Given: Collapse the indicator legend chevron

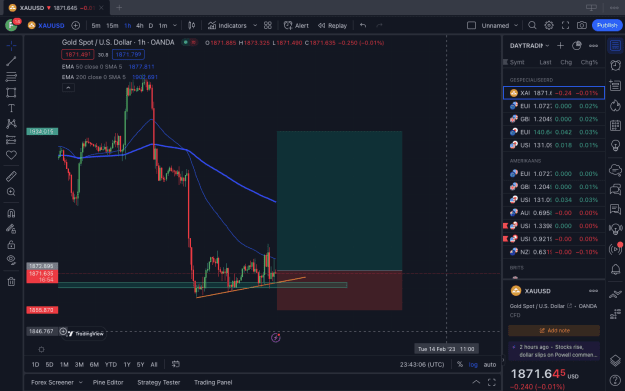Looking at the screenshot, I should coord(68,88).
